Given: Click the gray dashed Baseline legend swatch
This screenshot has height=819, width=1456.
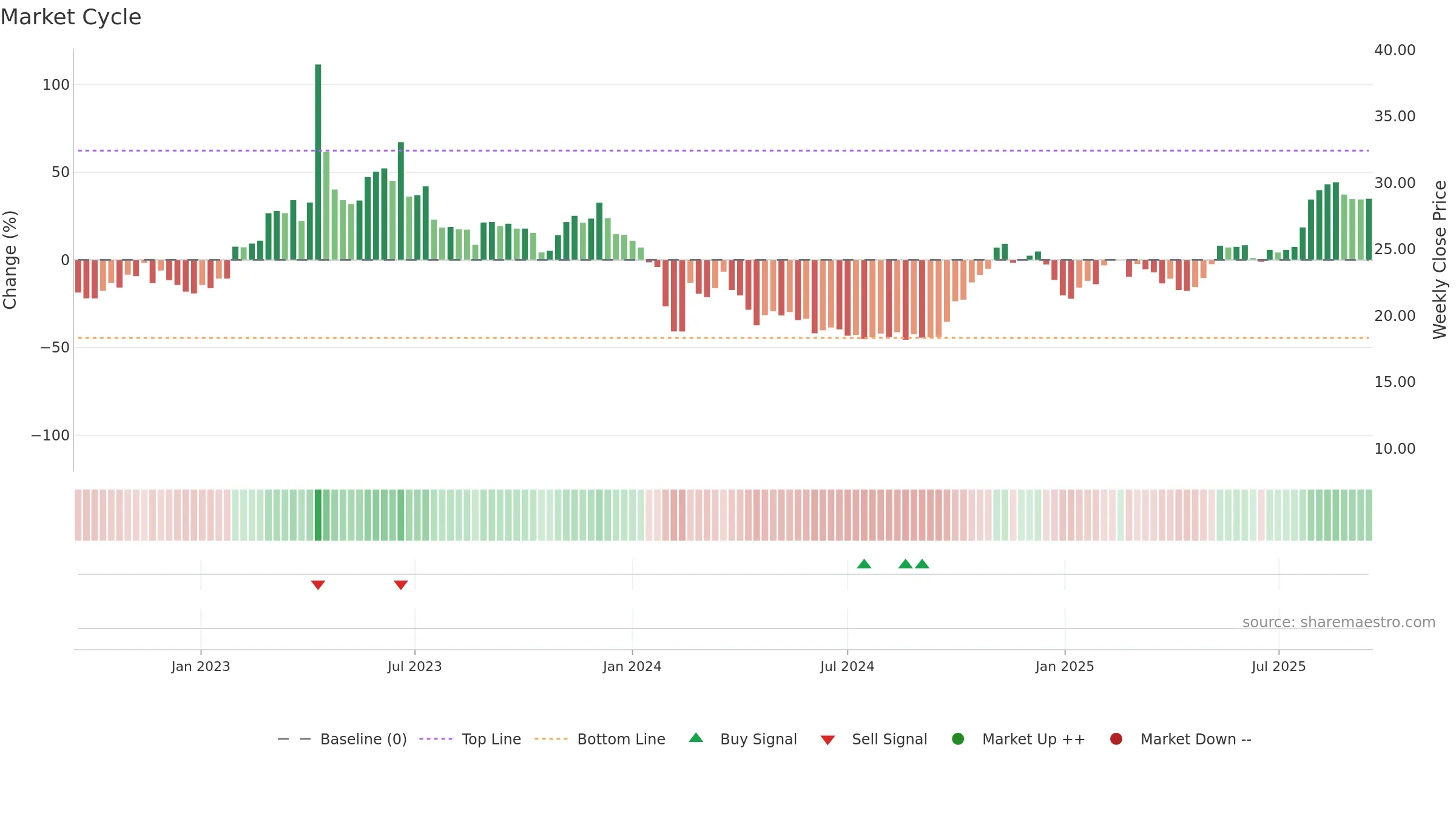Looking at the screenshot, I should point(294,739).
